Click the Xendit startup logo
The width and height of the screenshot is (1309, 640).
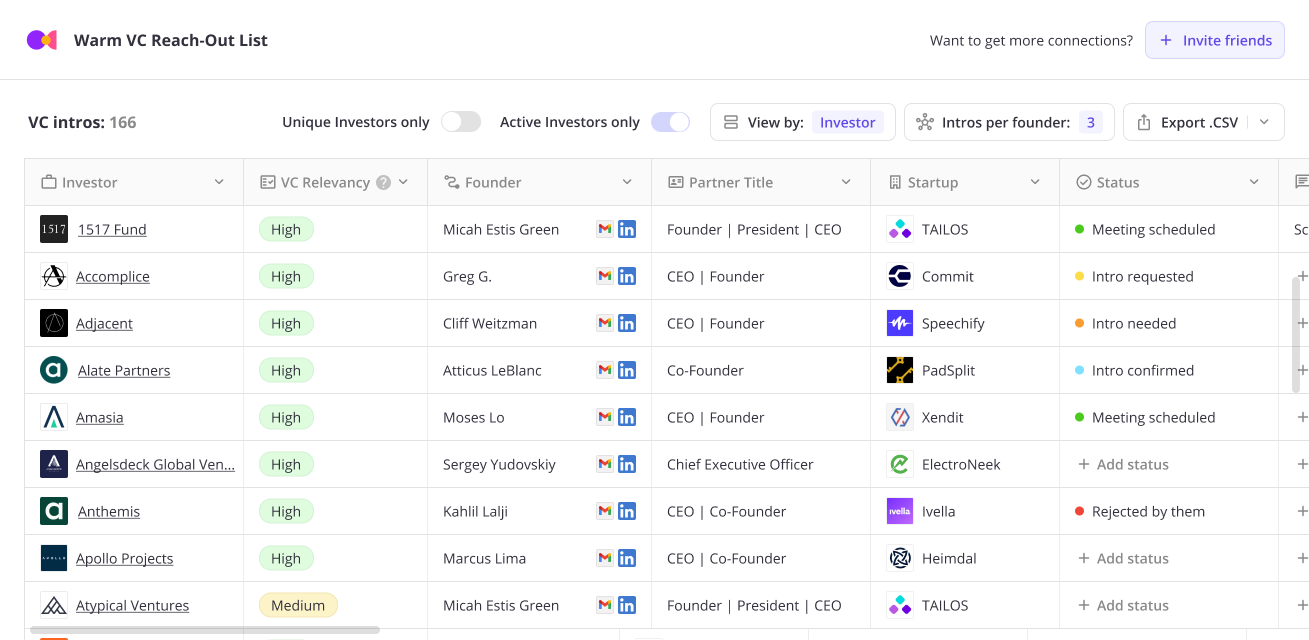[x=900, y=417]
